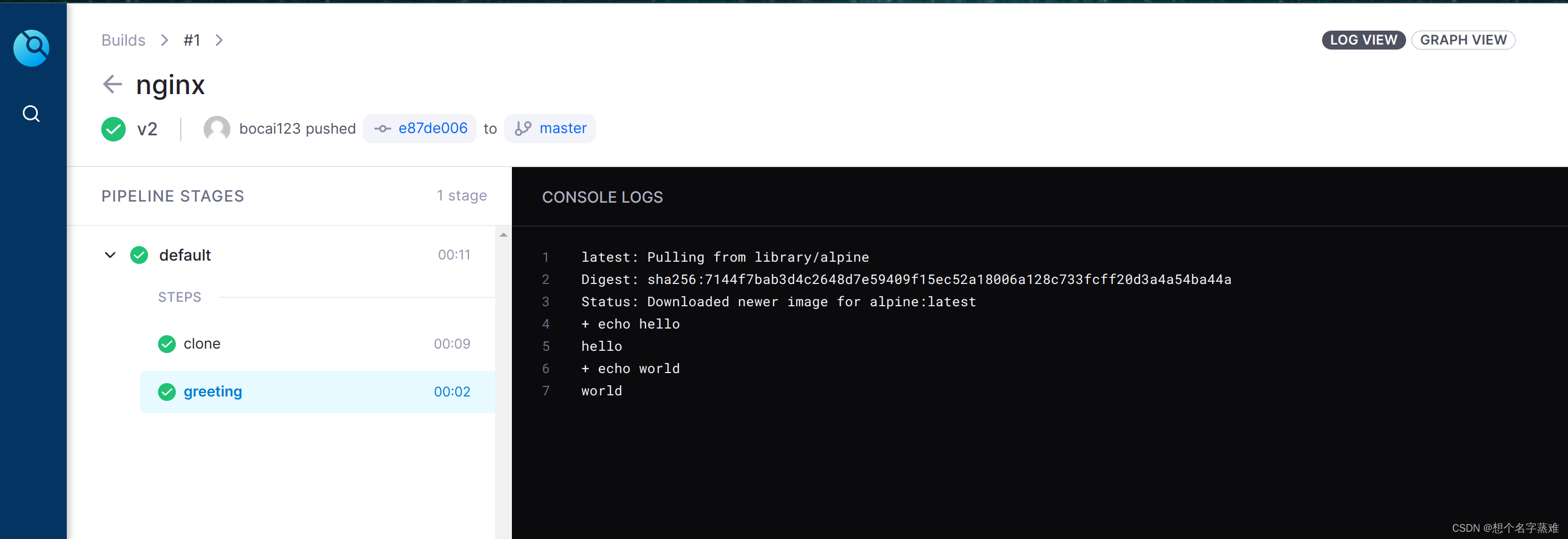Open the master branch link
The width and height of the screenshot is (1568, 539).
pos(550,129)
